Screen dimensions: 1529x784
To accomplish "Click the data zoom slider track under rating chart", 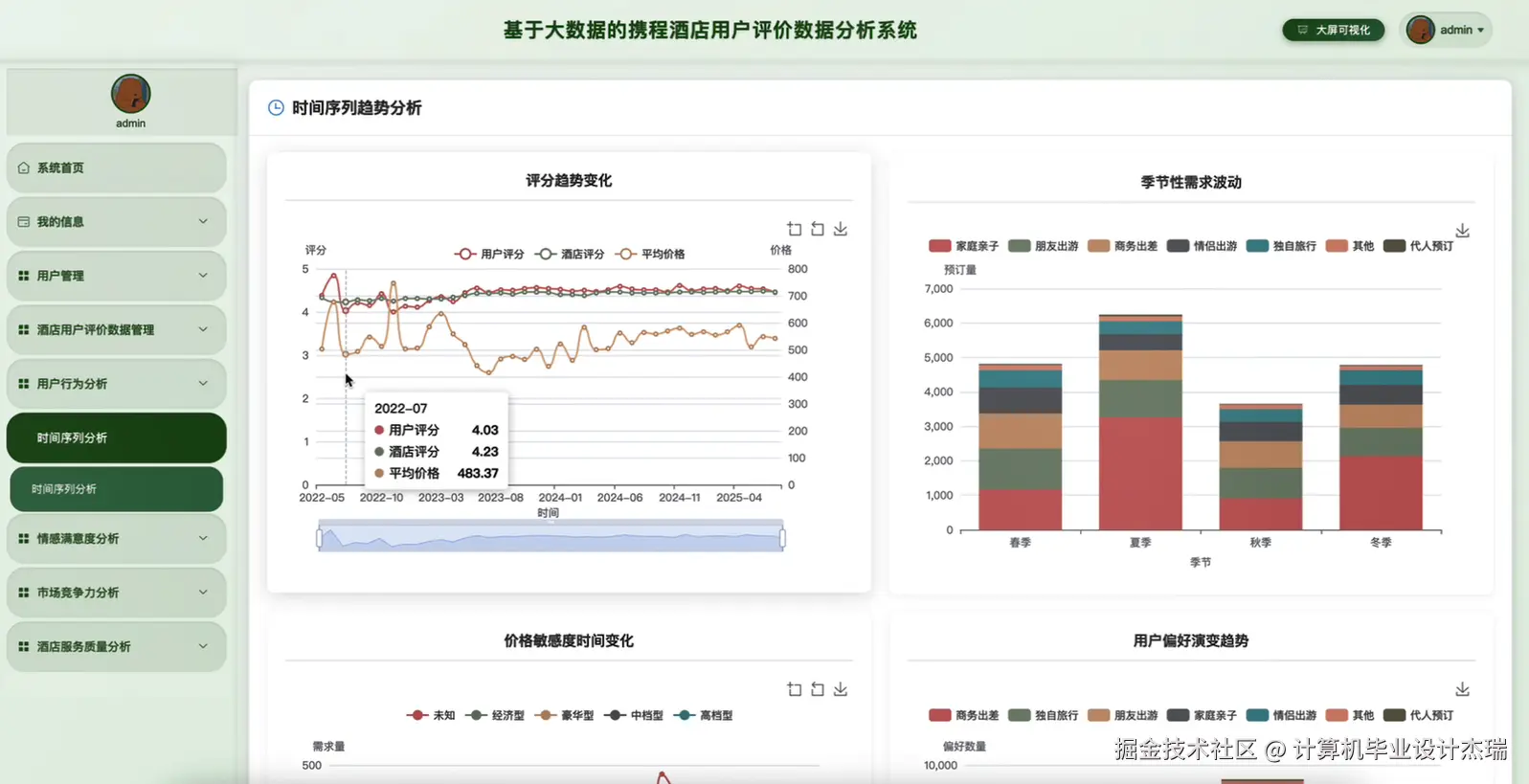I will point(551,538).
